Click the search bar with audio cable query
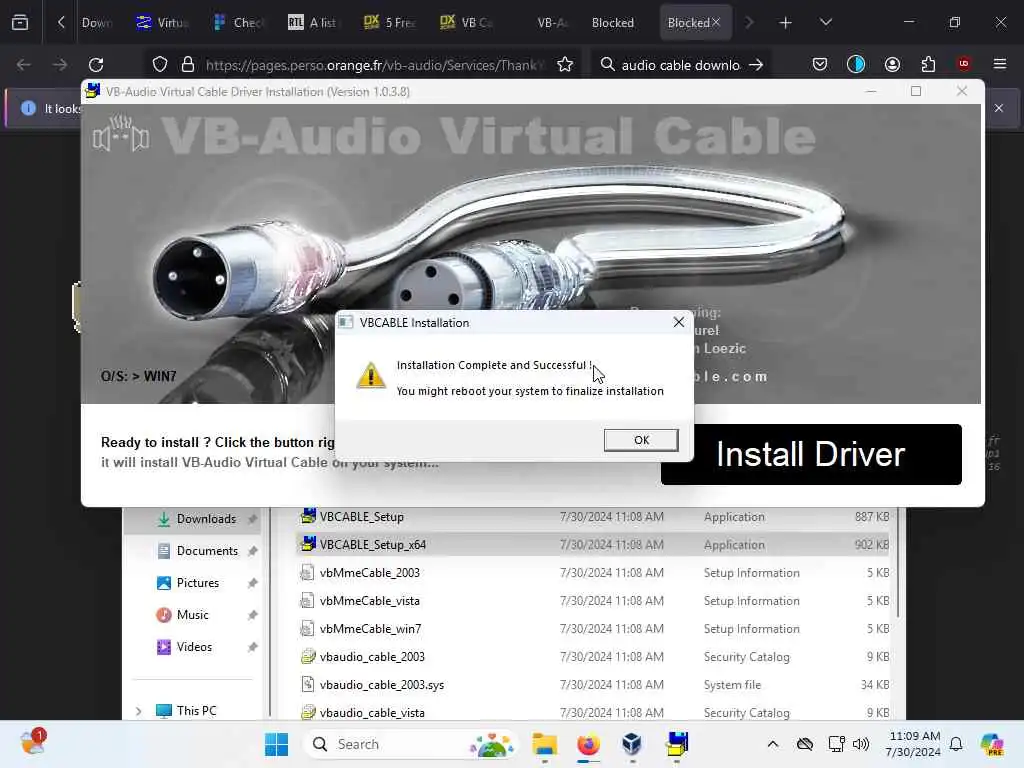Image resolution: width=1024 pixels, height=768 pixels. [680, 65]
